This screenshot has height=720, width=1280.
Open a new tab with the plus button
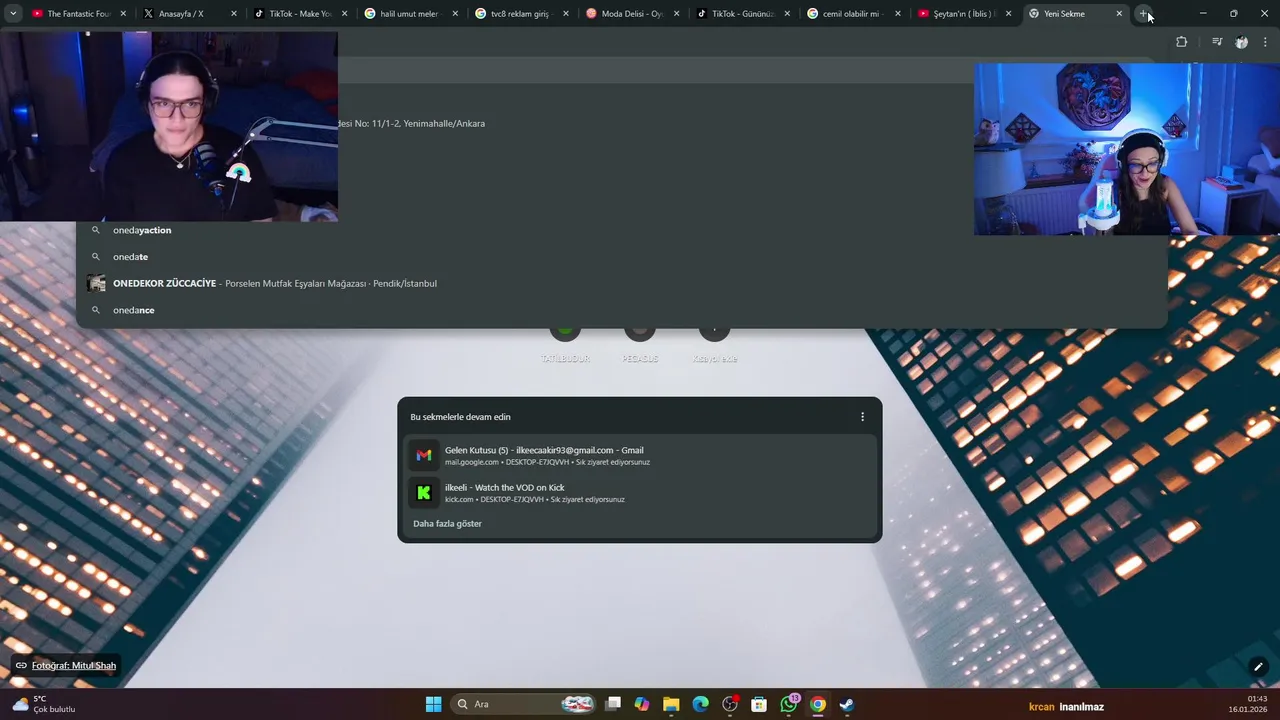pyautogui.click(x=1143, y=14)
